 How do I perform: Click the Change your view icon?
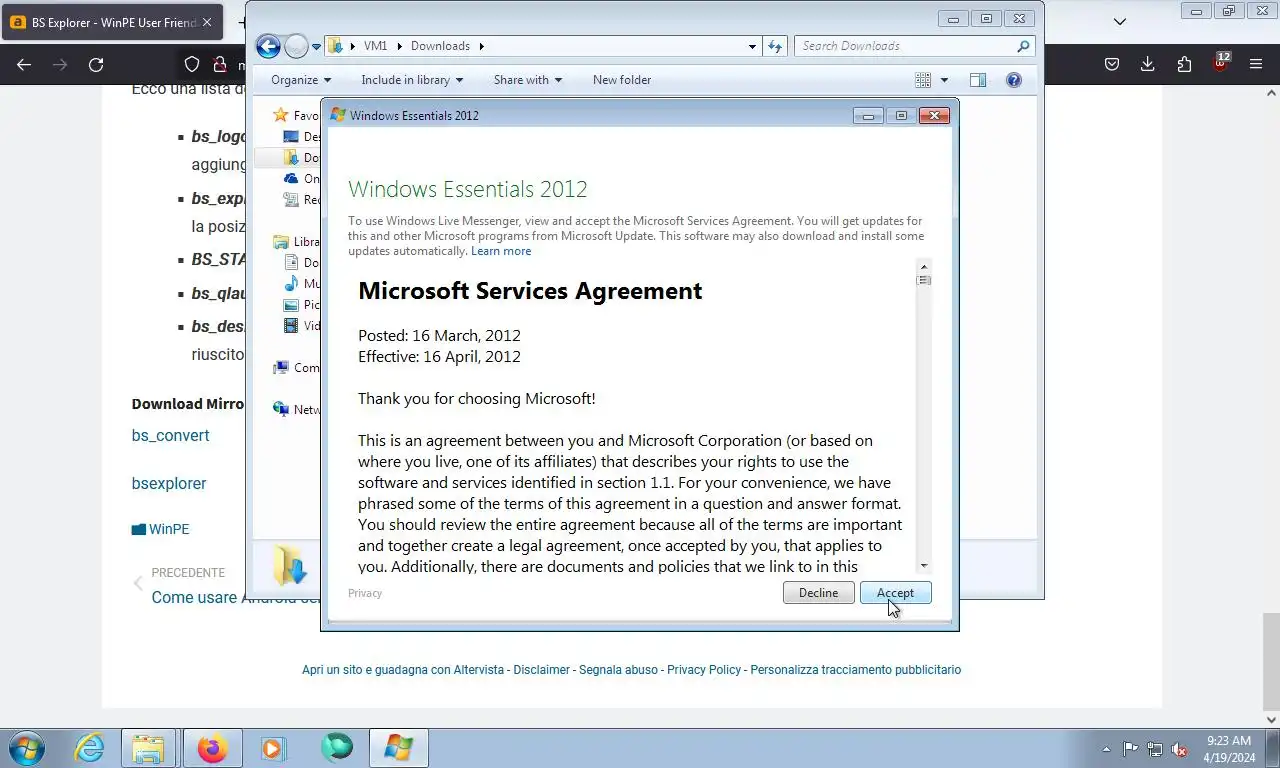(924, 80)
